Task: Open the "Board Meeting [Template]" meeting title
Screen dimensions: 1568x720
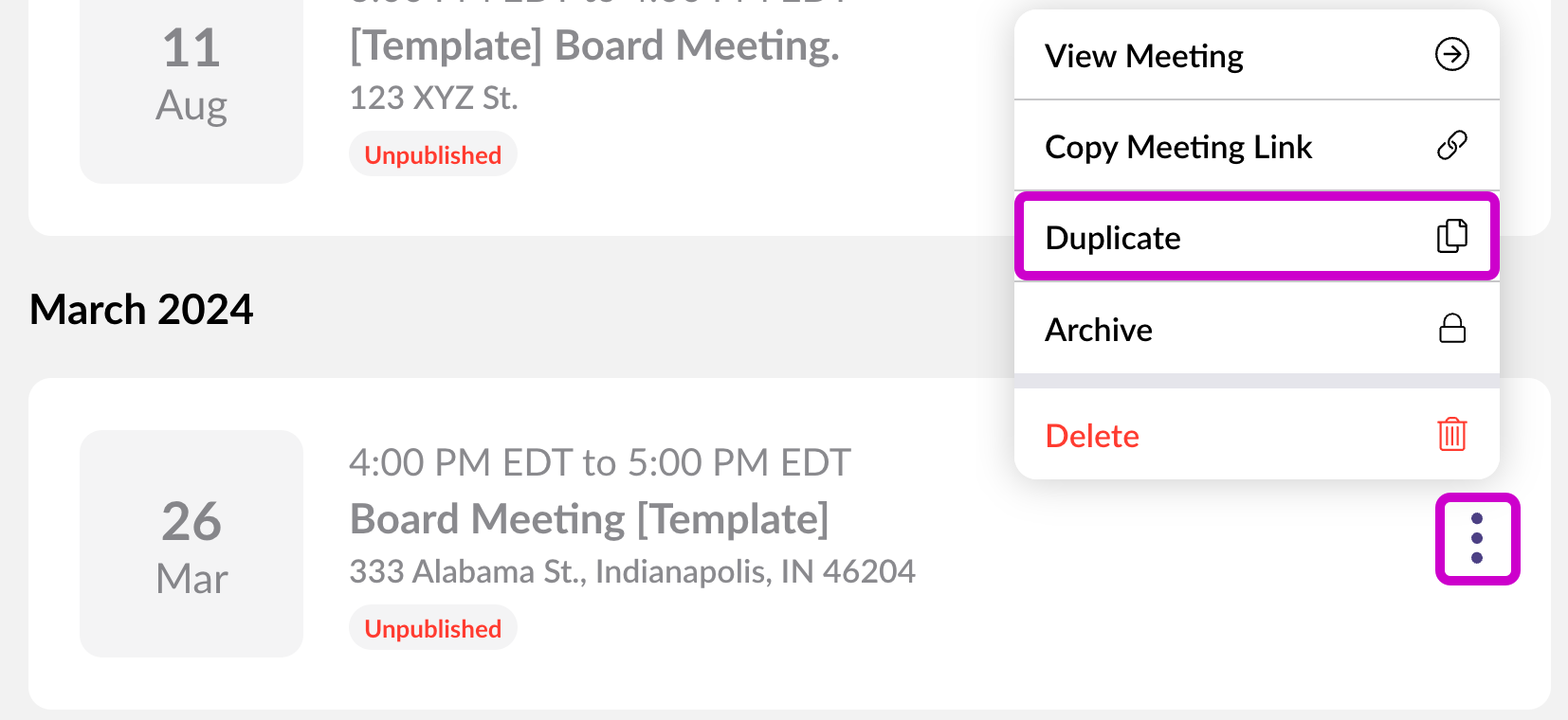Action: pos(589,519)
